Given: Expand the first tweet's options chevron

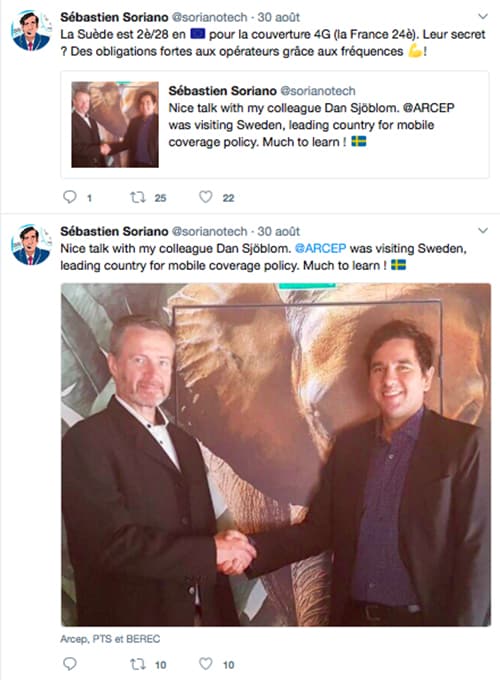Looking at the screenshot, I should (x=483, y=16).
